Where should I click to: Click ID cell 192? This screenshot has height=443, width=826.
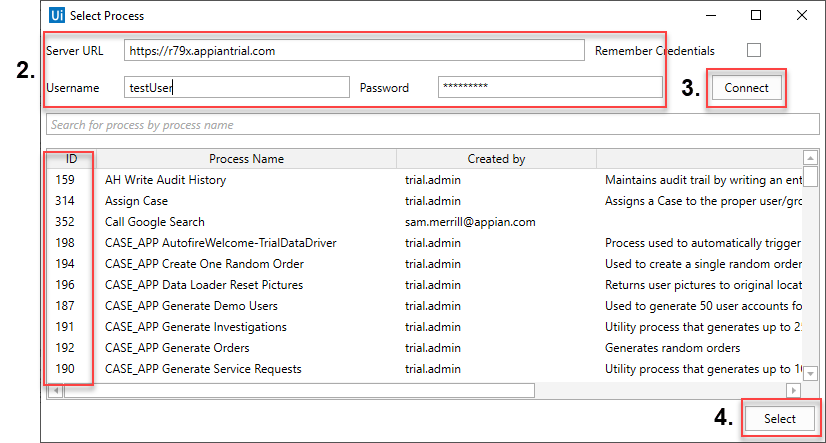65,348
